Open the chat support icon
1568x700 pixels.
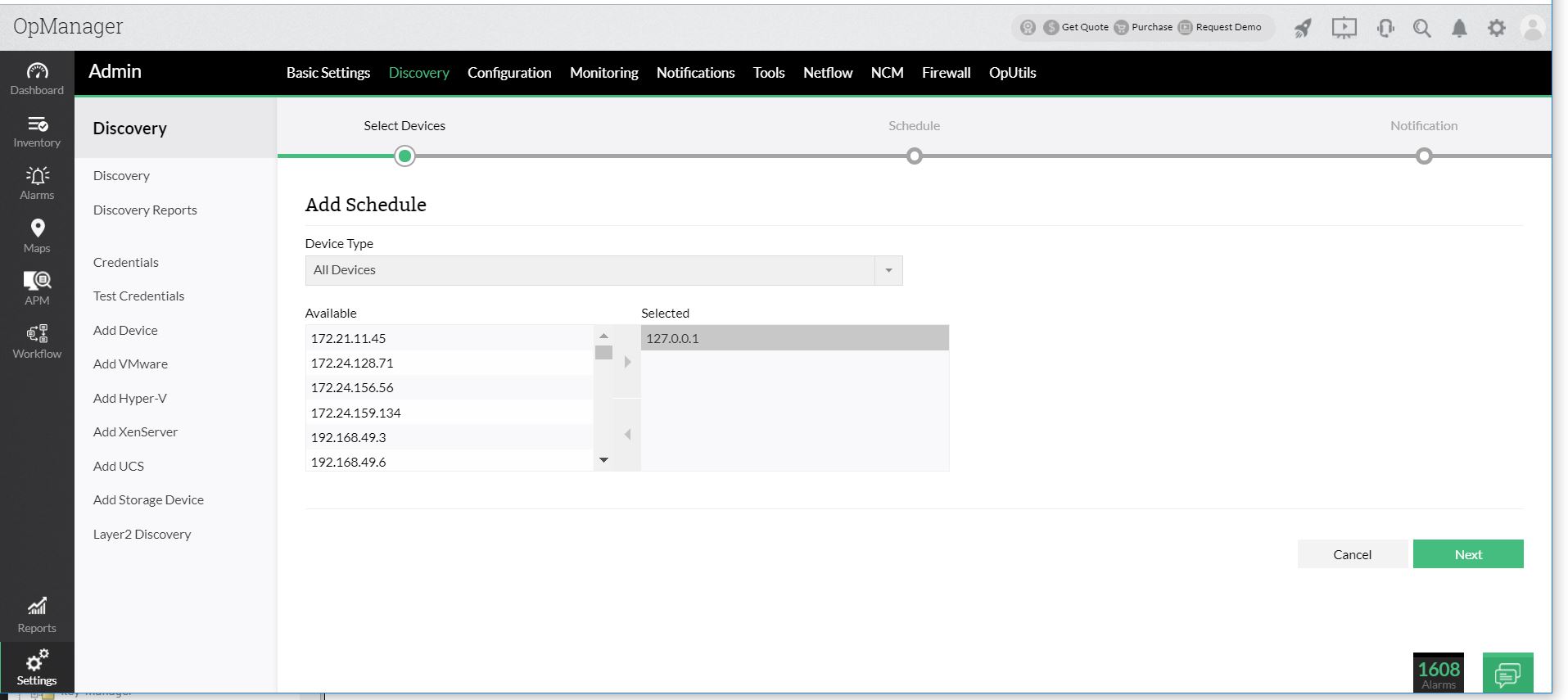pyautogui.click(x=1507, y=674)
